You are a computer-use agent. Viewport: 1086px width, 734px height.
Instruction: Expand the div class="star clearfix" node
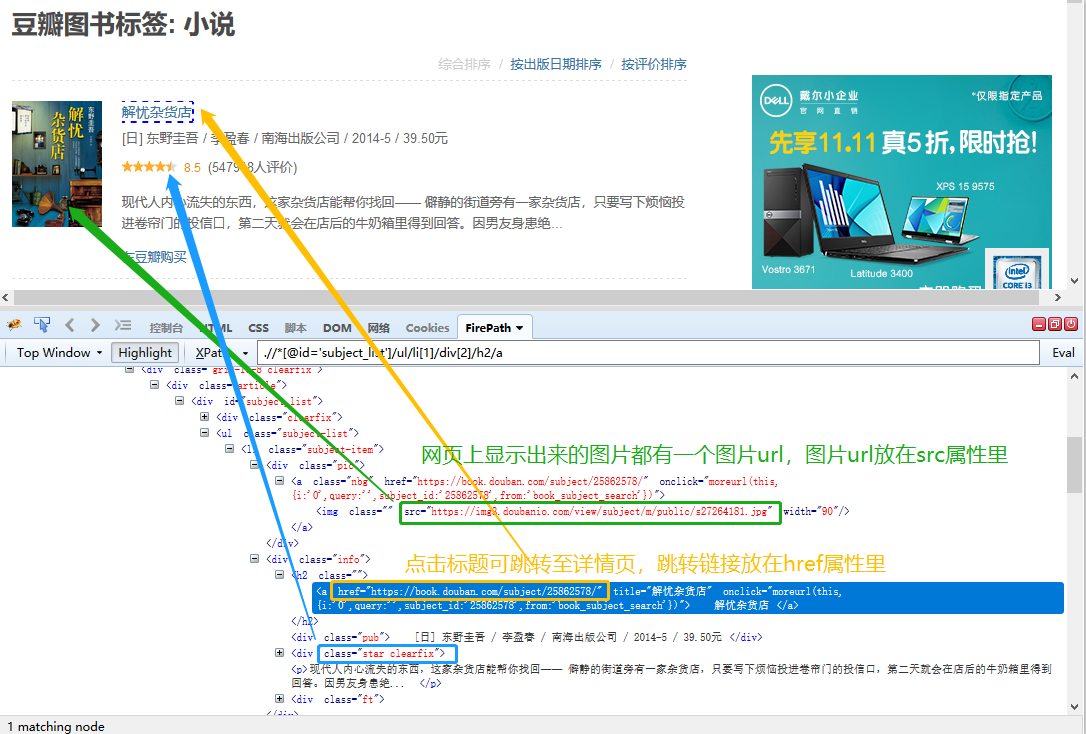pos(279,652)
